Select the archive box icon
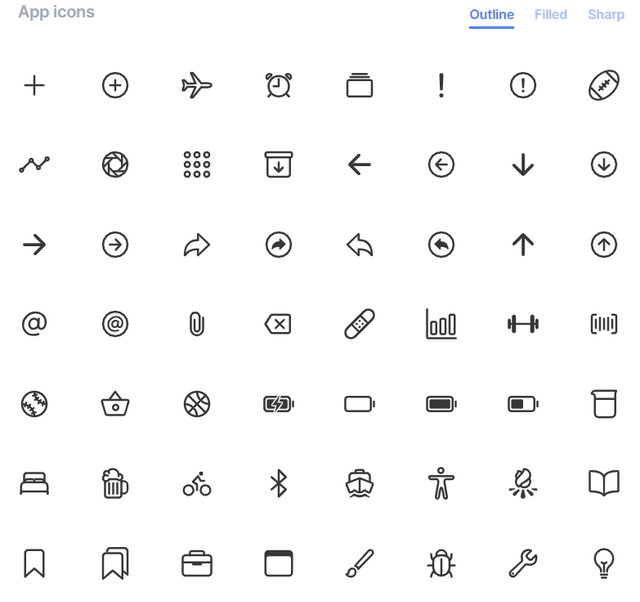The height and width of the screenshot is (602, 640). (278, 165)
